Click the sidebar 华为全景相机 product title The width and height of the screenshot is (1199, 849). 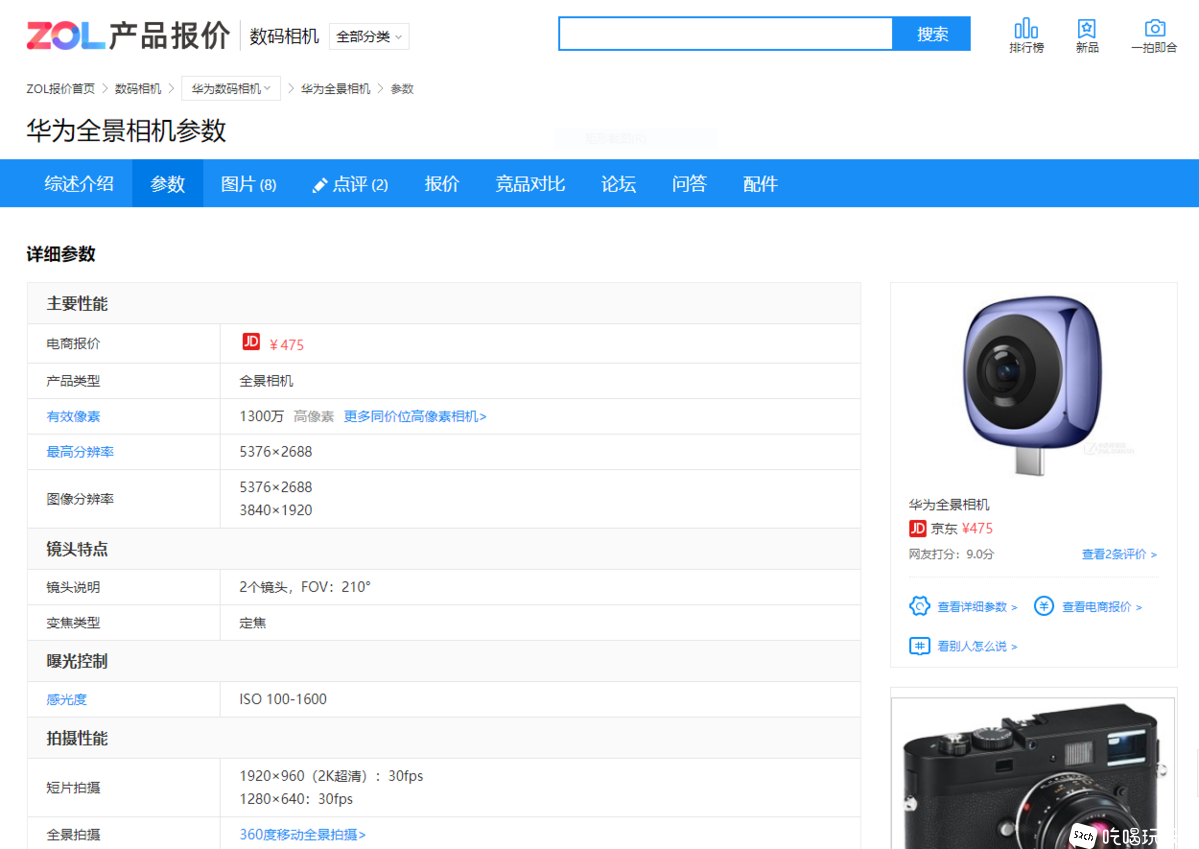(949, 505)
